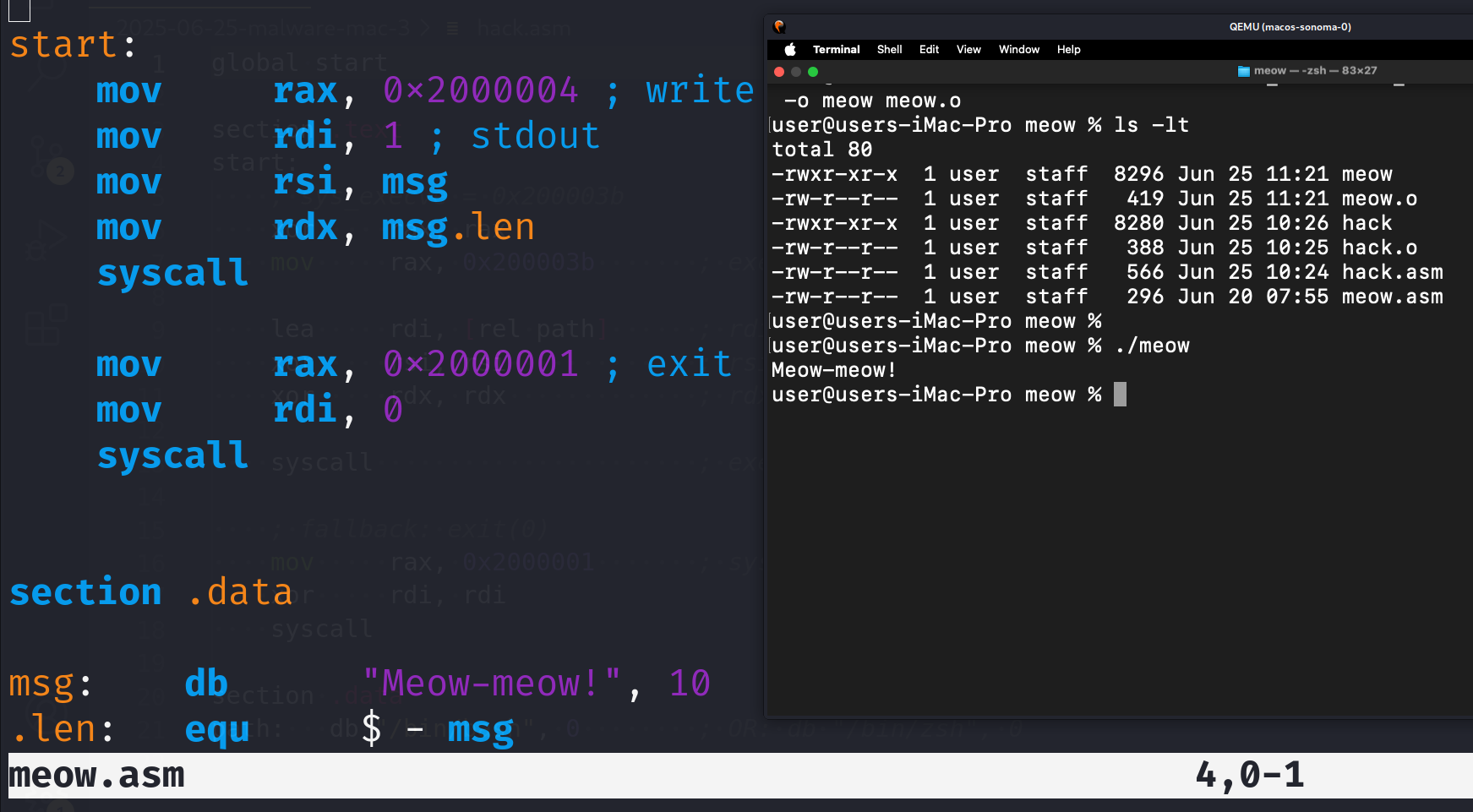The image size is (1473, 812).
Task: Click the QEMU app icon in title bar
Action: coord(779,27)
